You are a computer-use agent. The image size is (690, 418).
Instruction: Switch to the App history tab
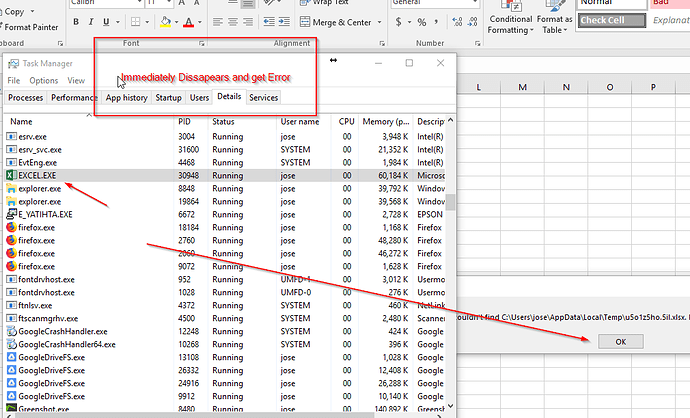[126, 98]
